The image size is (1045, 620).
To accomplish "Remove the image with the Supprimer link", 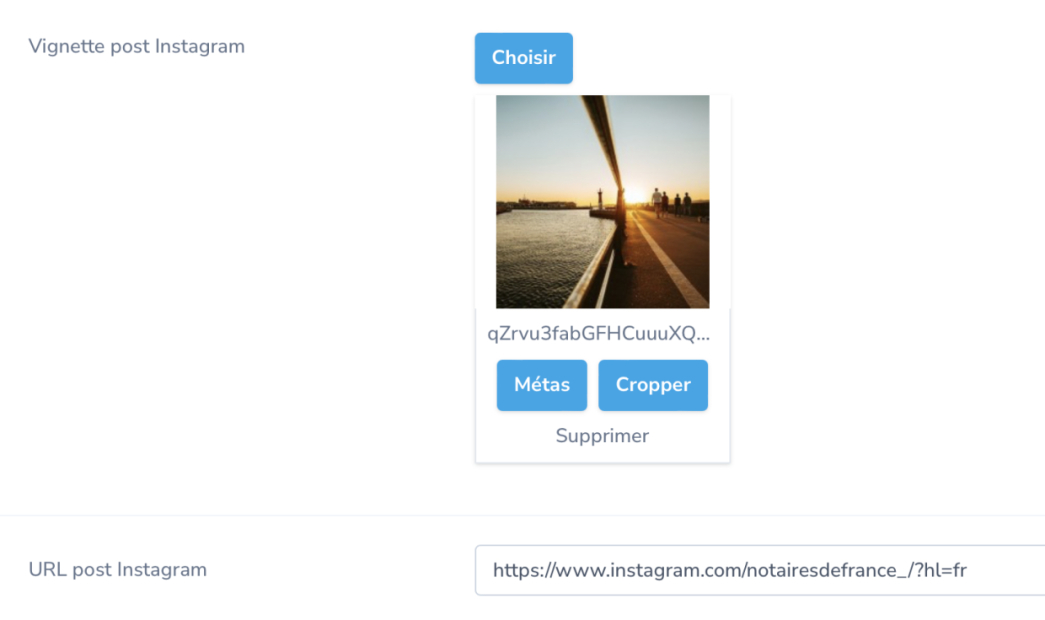I will (x=602, y=436).
